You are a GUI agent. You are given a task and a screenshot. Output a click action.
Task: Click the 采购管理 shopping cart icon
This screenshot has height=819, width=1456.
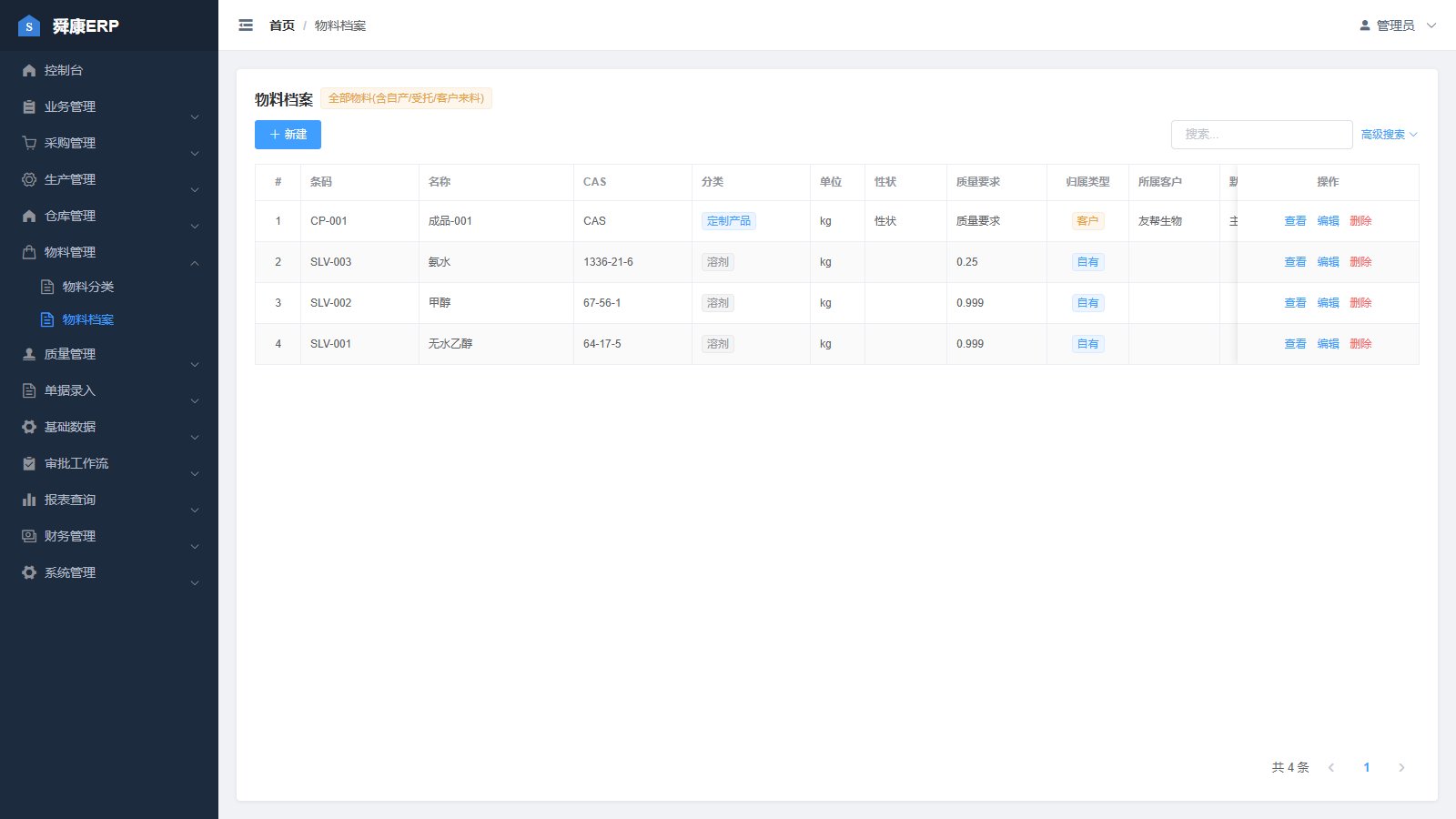tap(29, 143)
